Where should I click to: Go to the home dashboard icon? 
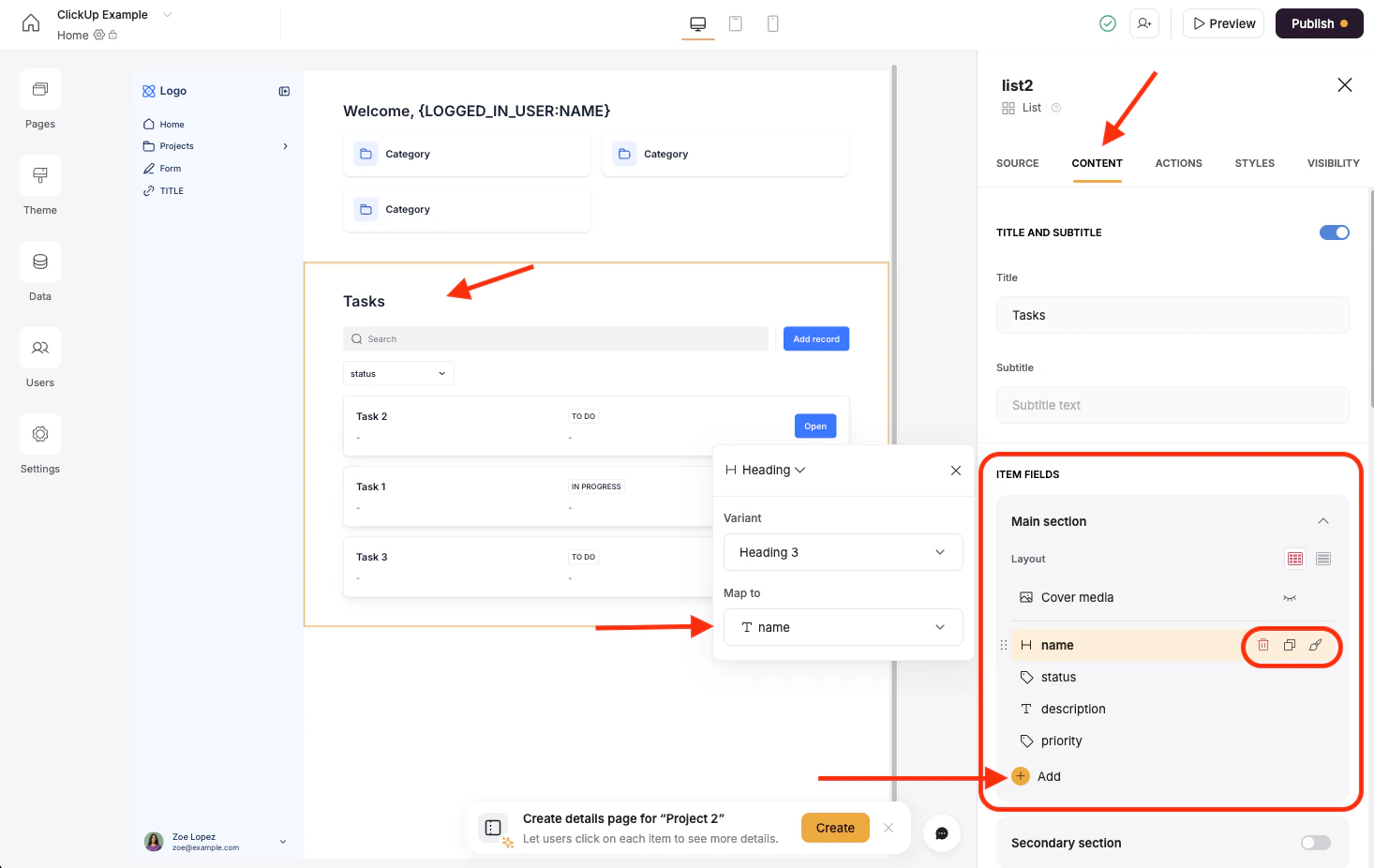tap(31, 23)
